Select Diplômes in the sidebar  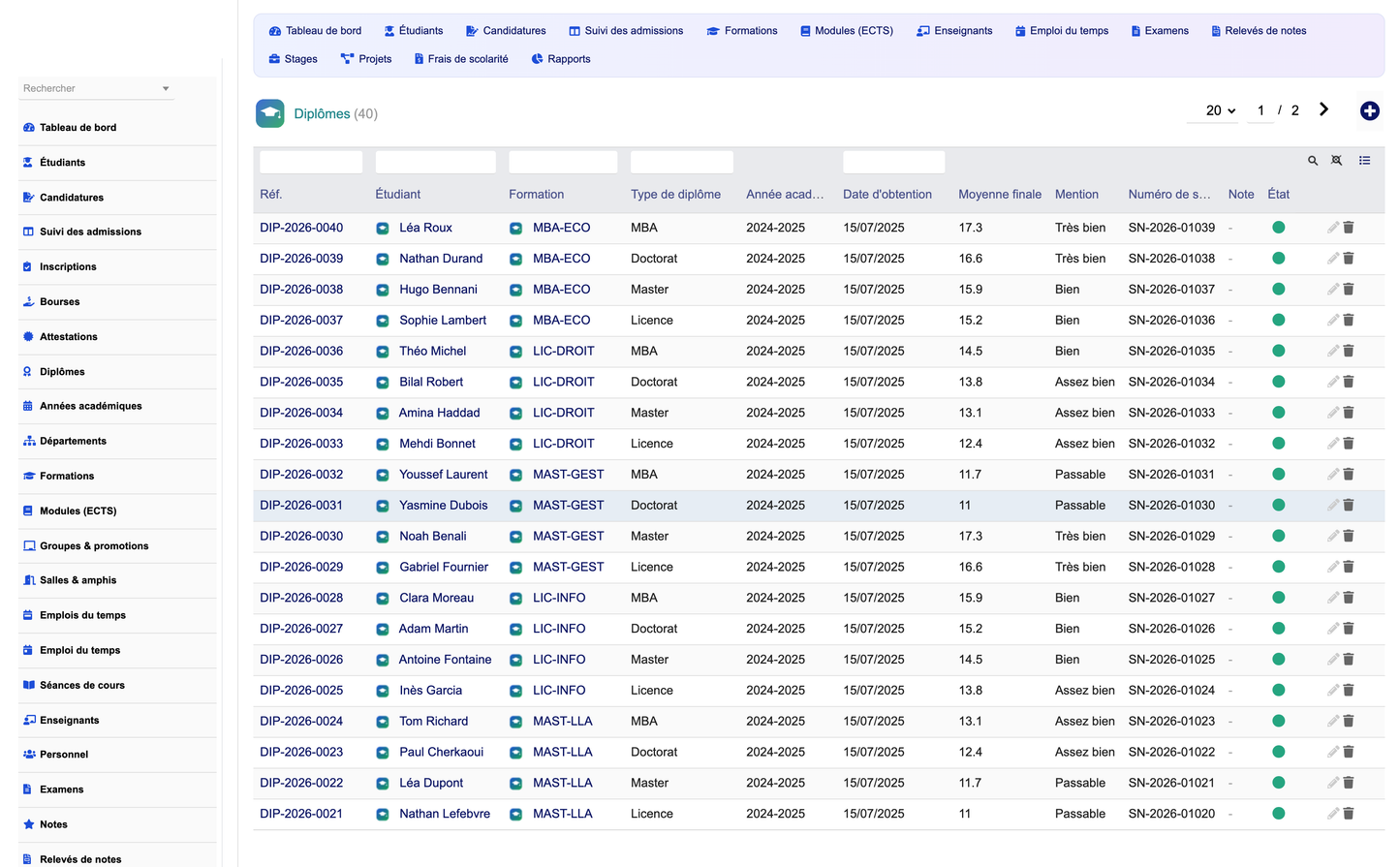pyautogui.click(x=117, y=372)
